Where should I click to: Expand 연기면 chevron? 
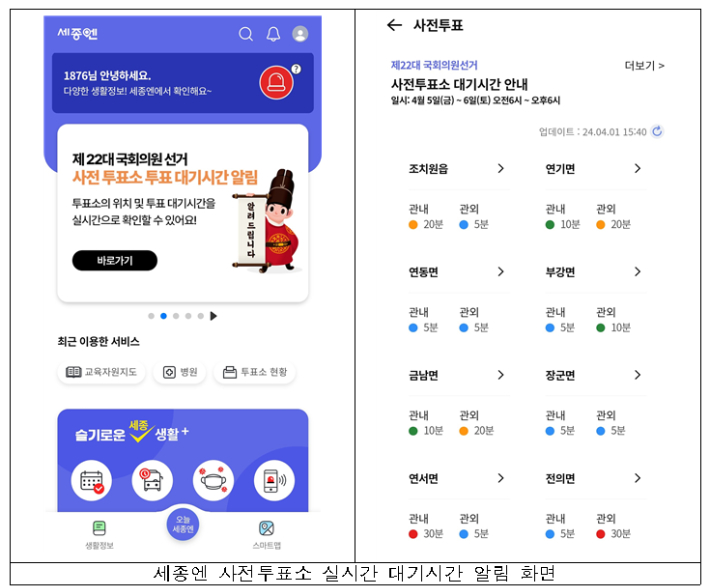coord(638,168)
